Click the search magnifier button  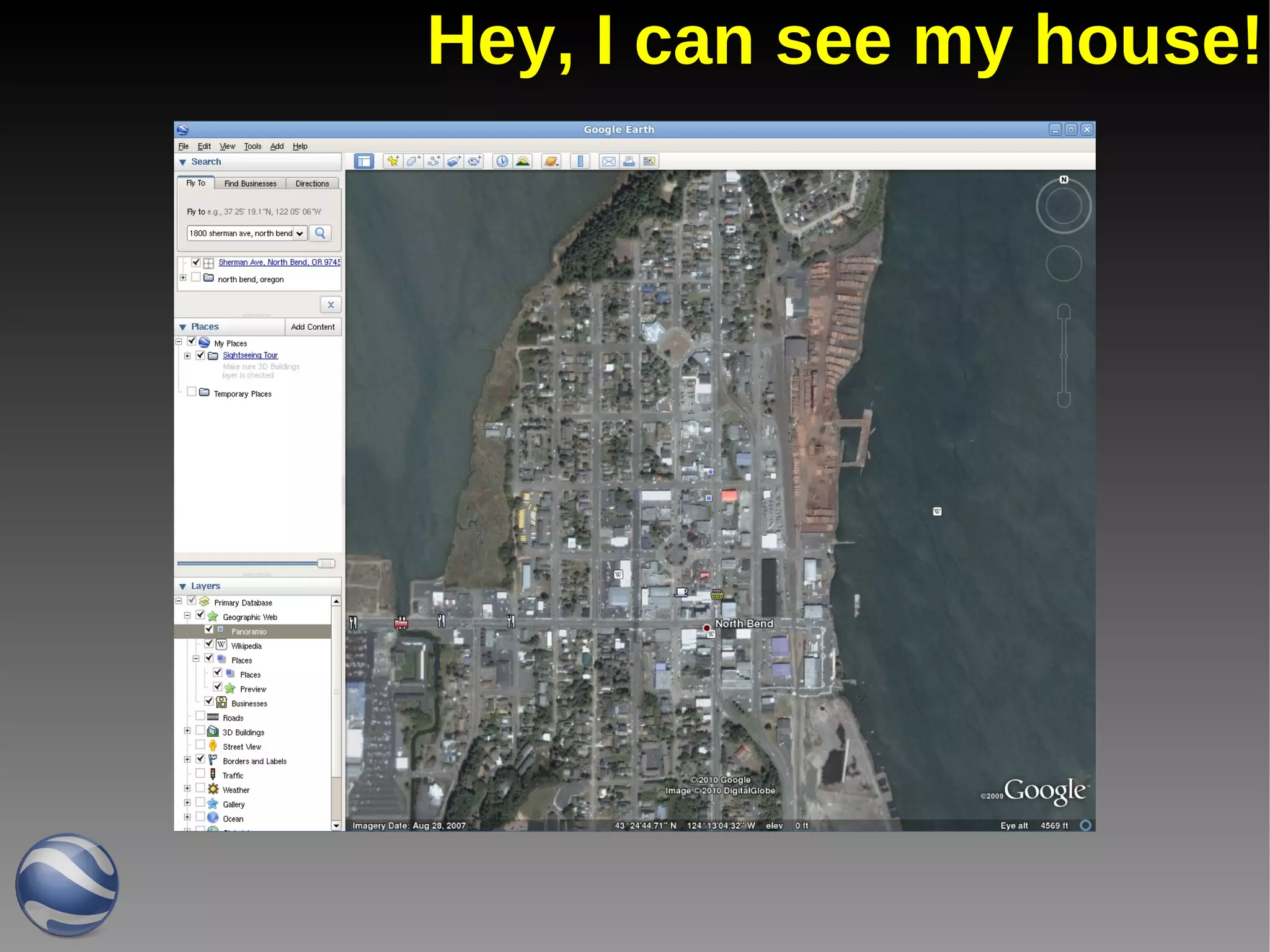(x=320, y=233)
